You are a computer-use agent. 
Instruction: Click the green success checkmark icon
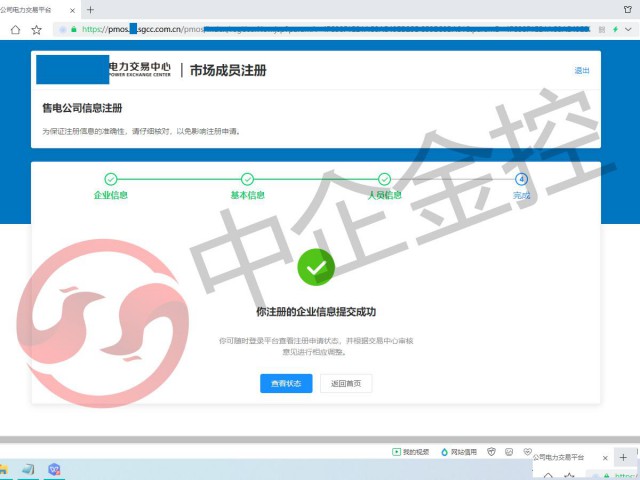pos(316,267)
